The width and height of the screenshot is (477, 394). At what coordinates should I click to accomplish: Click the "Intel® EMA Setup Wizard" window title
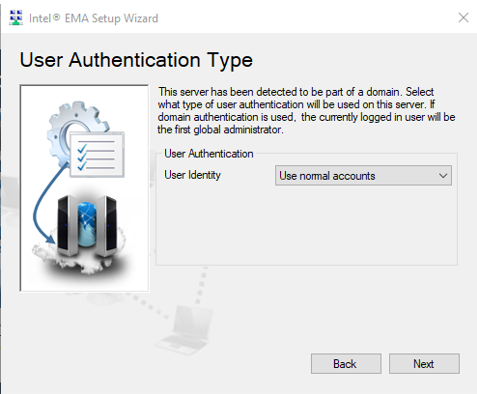[93, 18]
